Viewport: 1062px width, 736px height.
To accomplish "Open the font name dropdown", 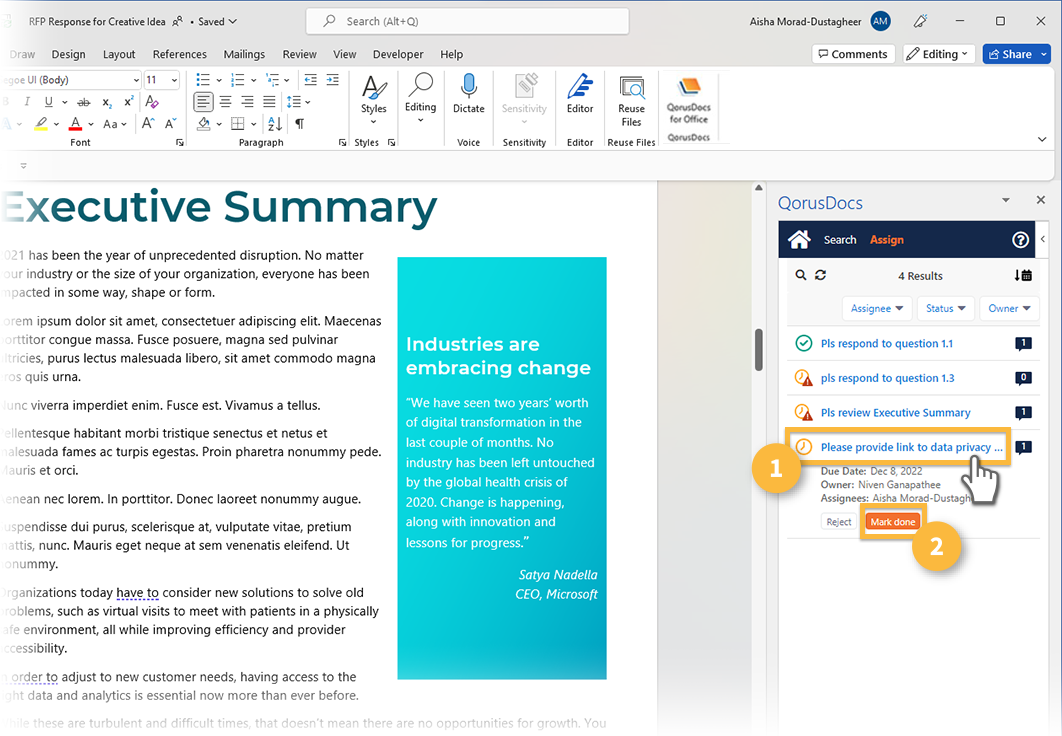I will pos(136,80).
